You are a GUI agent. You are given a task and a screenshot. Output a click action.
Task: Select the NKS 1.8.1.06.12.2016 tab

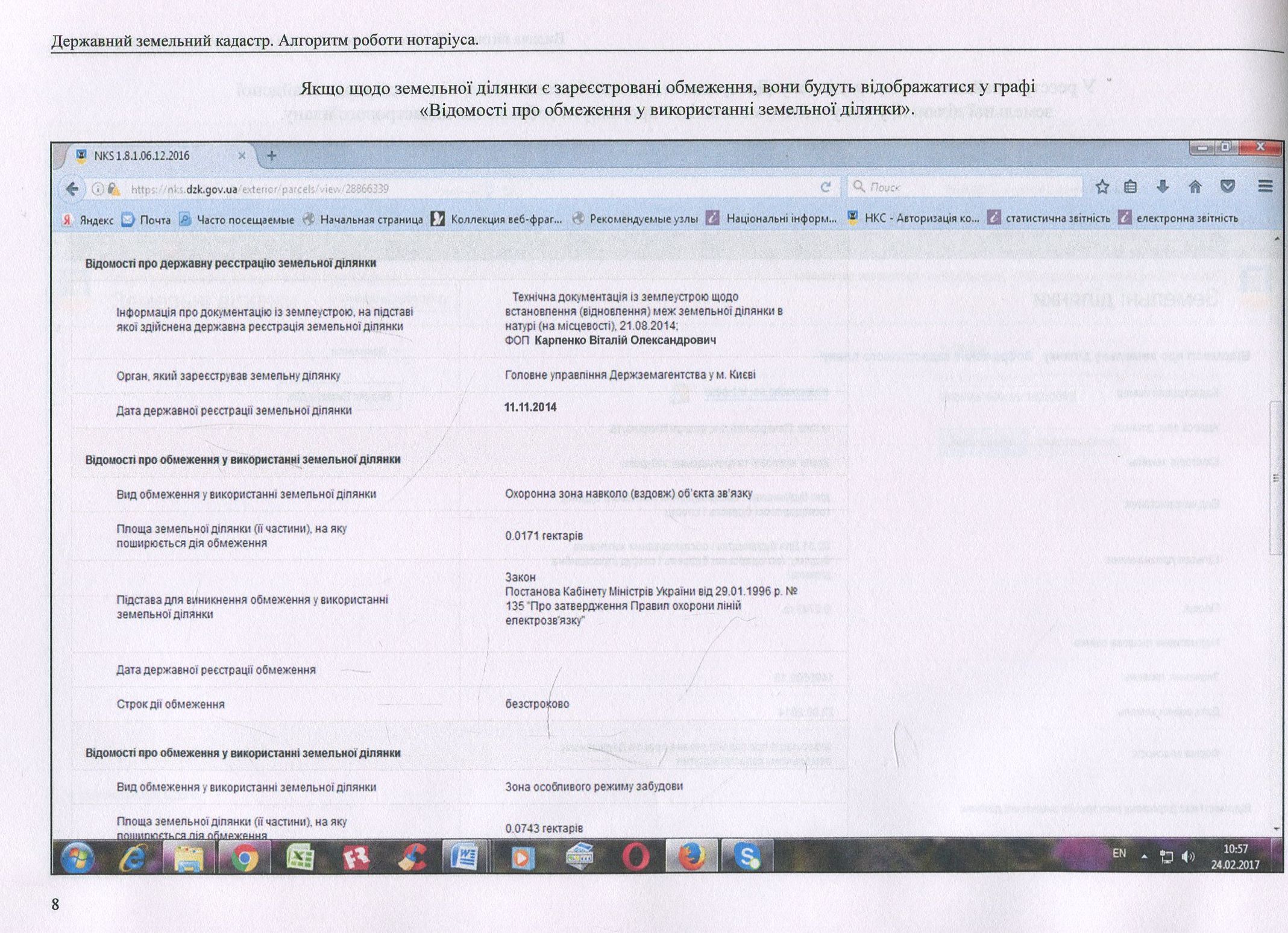(157, 155)
